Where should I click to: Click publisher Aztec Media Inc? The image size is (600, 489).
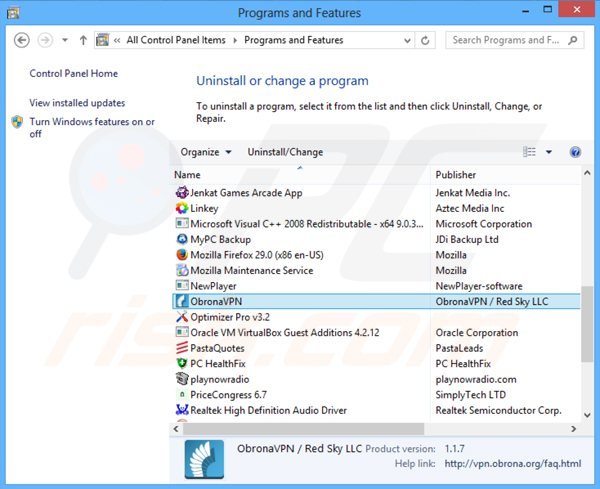coord(470,209)
